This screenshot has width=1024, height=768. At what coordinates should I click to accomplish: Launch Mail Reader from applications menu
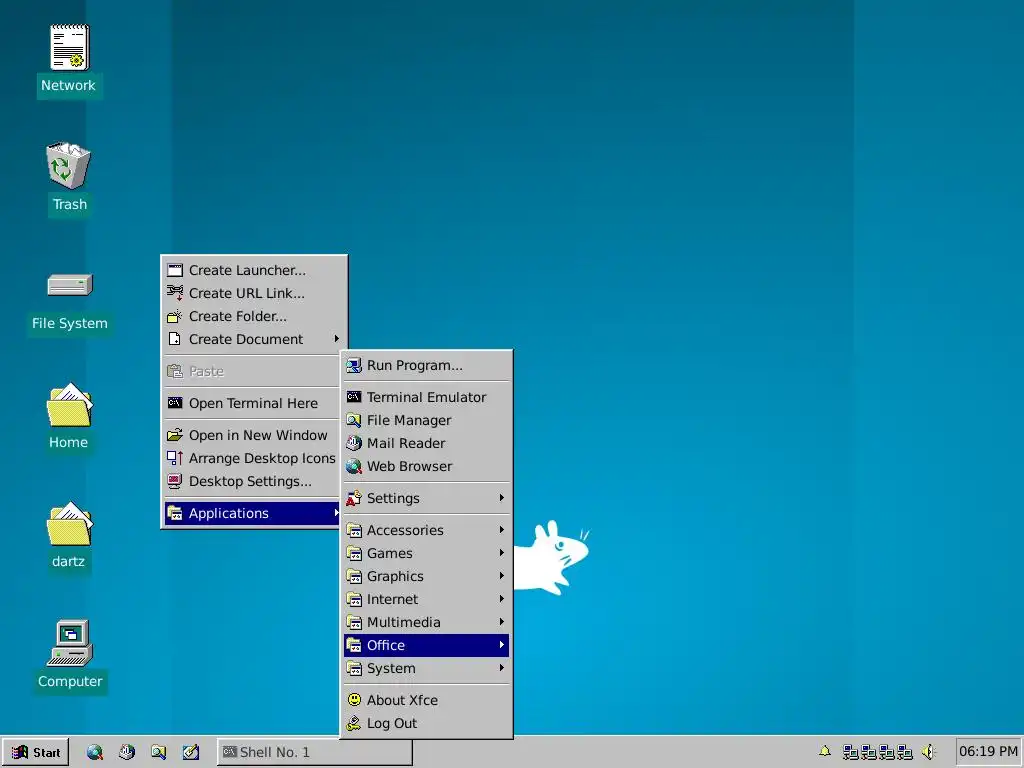click(426, 443)
